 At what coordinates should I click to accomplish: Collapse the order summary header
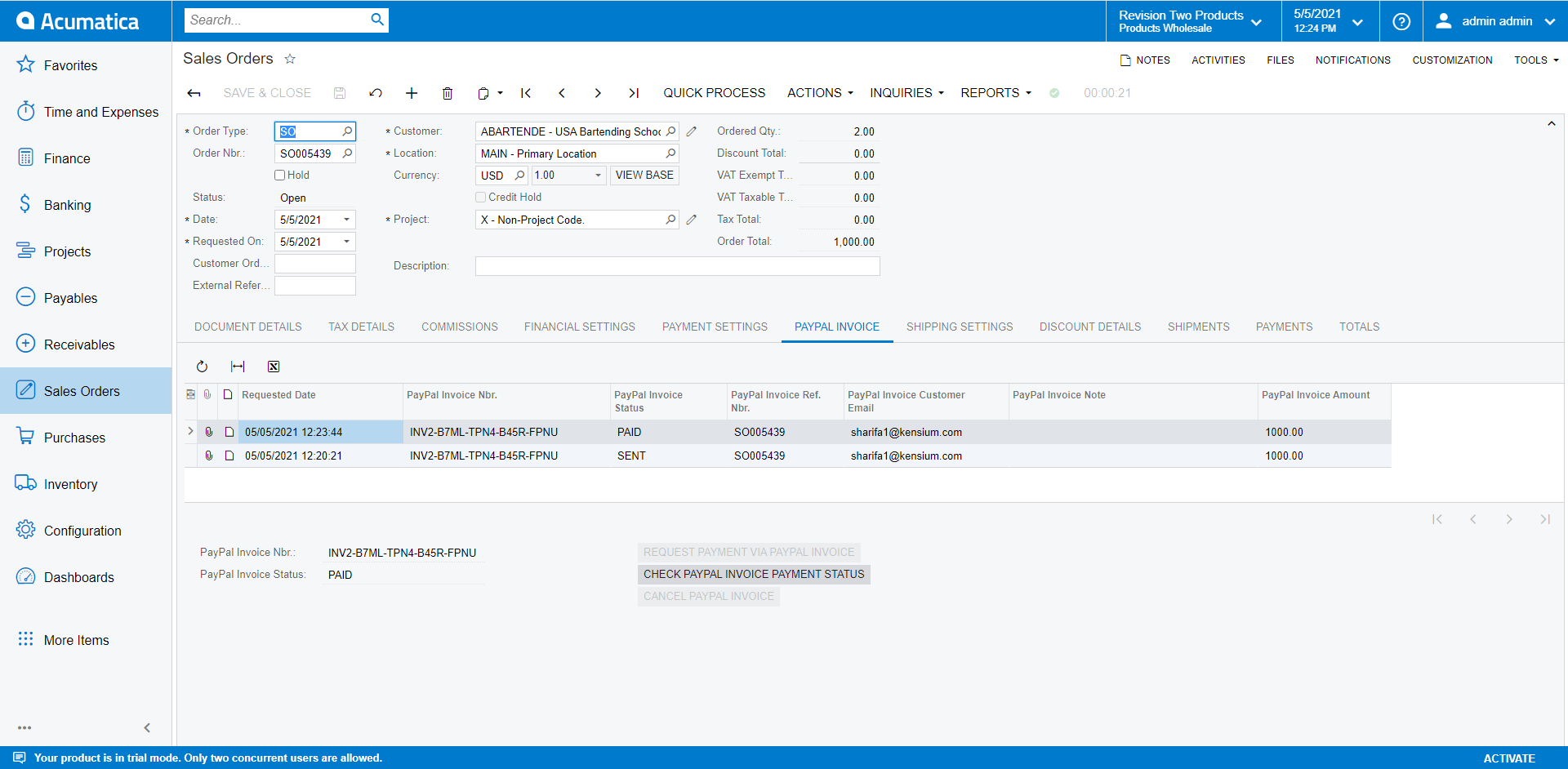pos(1552,124)
